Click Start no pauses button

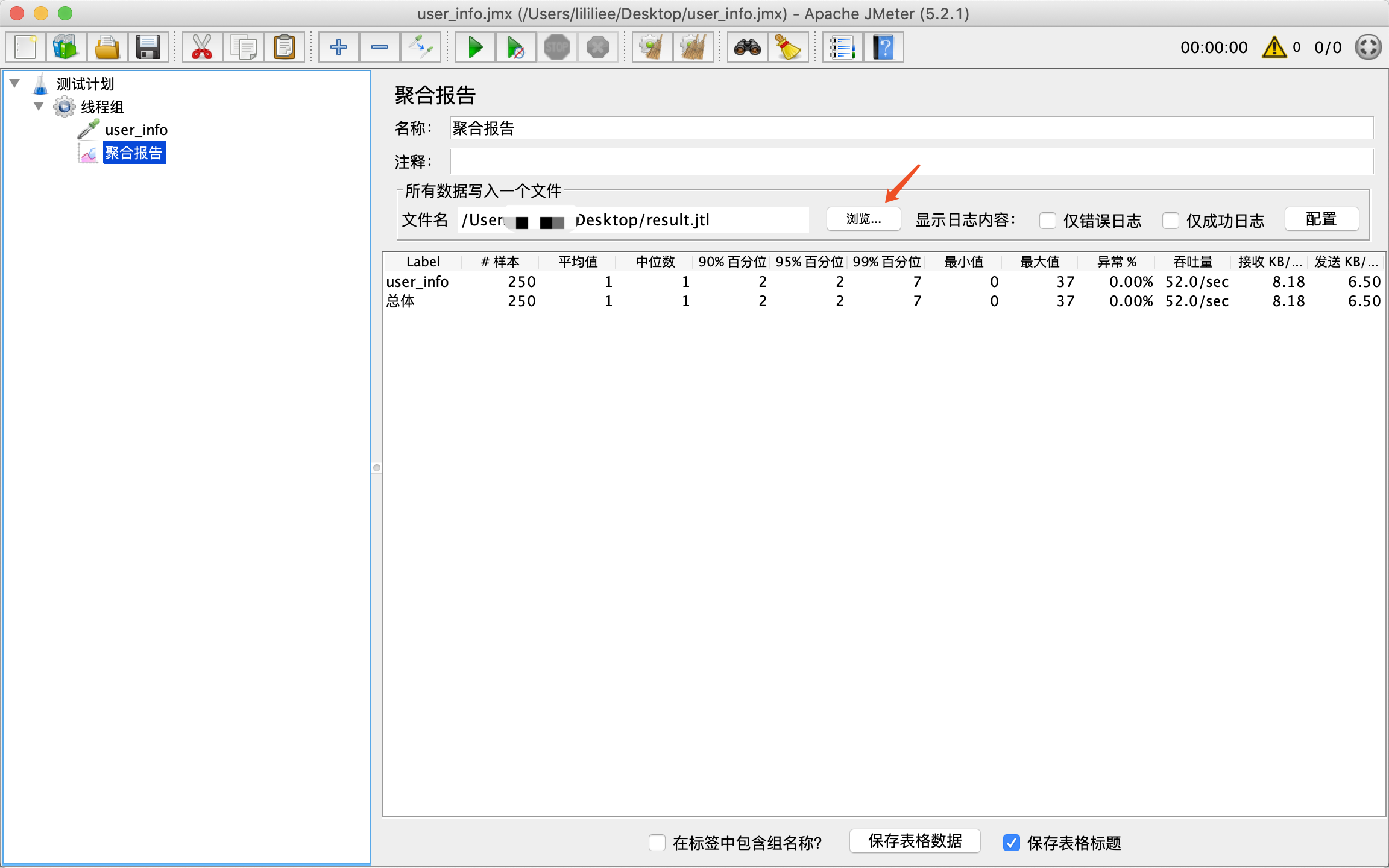515,47
